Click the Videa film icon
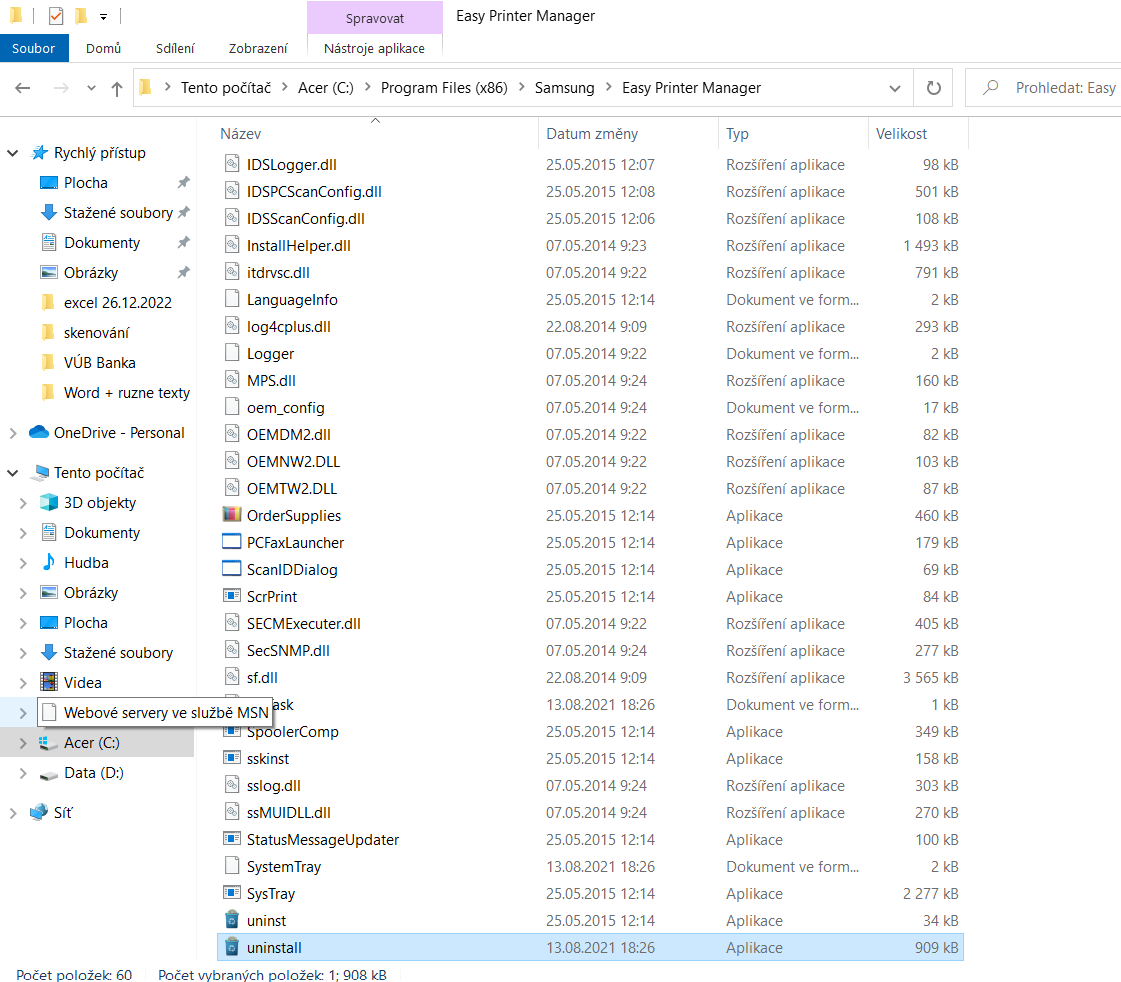Image resolution: width=1121 pixels, height=982 pixels. [x=49, y=683]
